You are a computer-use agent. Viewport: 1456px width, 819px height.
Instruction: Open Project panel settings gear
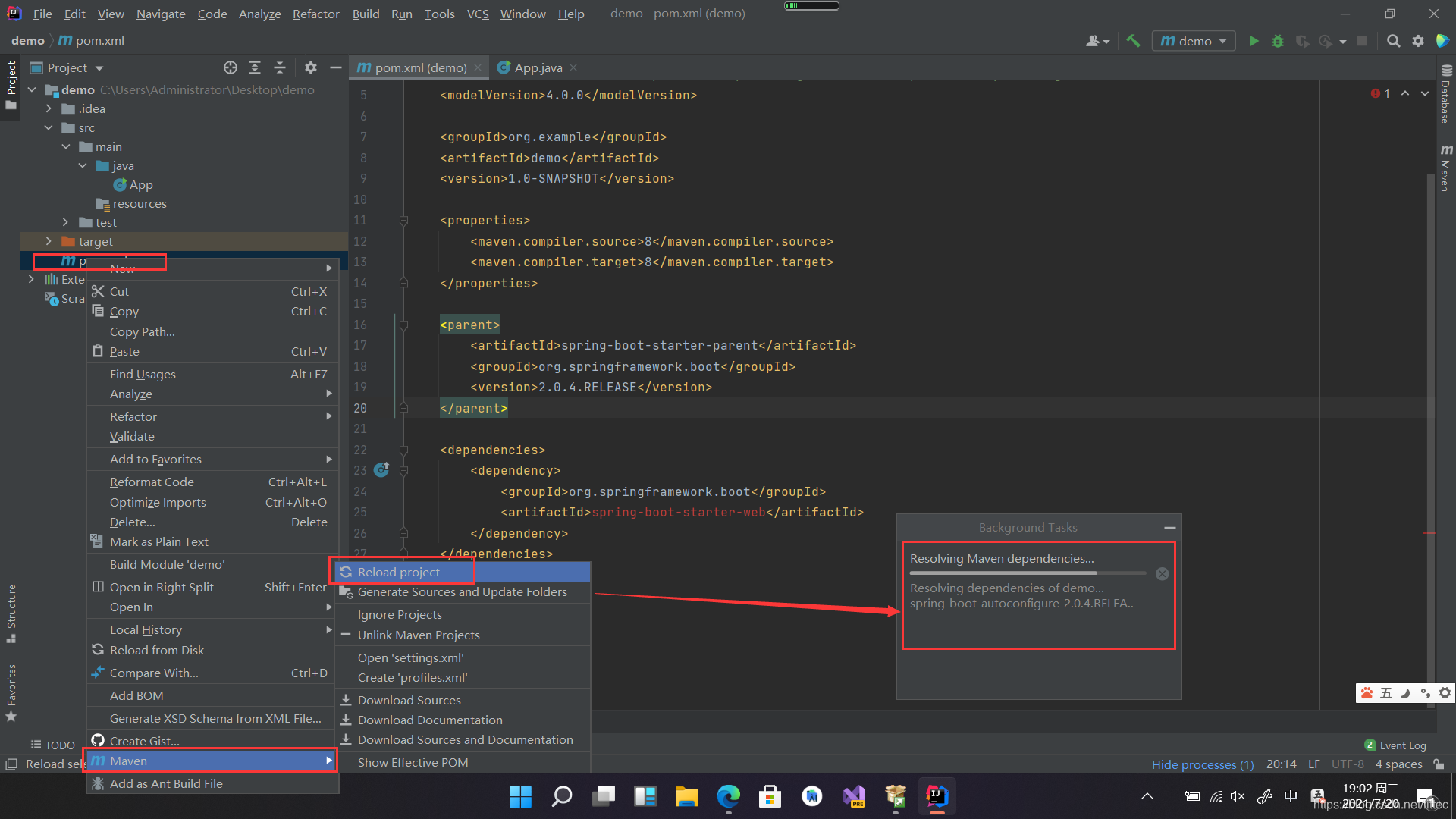tap(310, 67)
